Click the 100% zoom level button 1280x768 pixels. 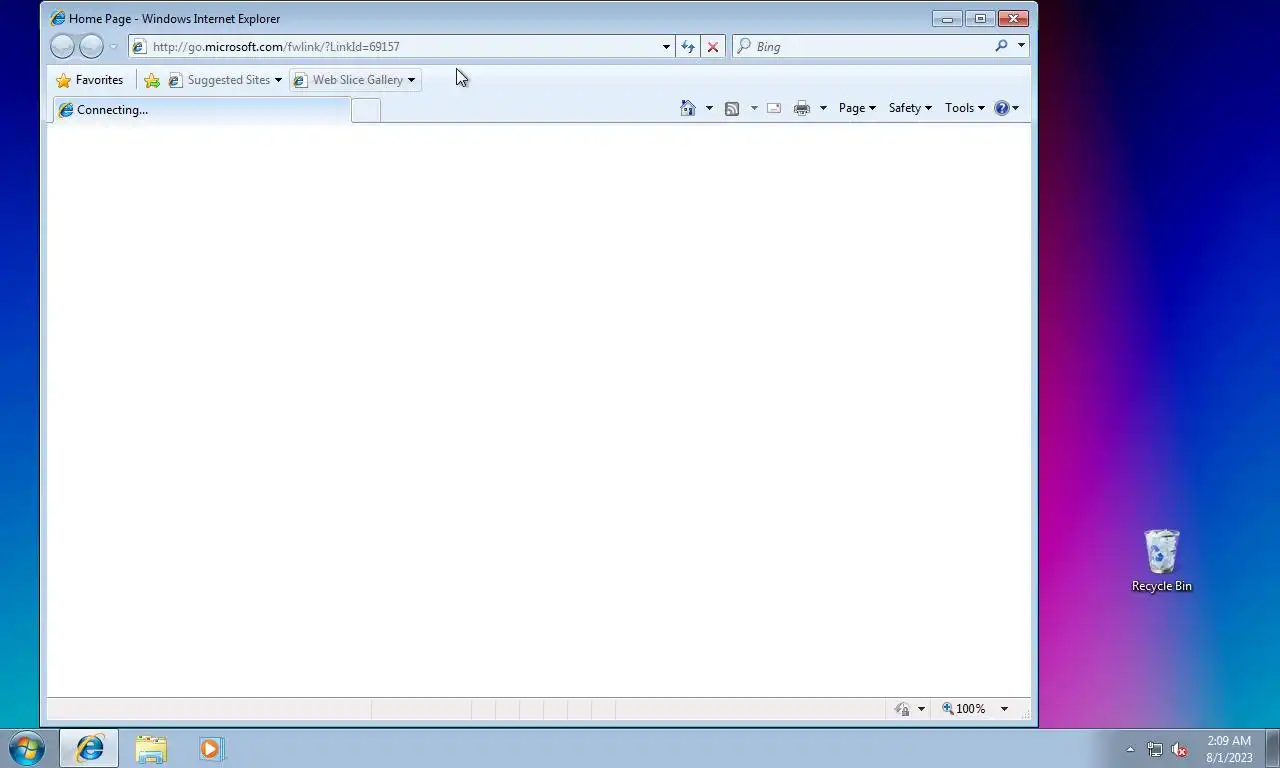coord(964,709)
